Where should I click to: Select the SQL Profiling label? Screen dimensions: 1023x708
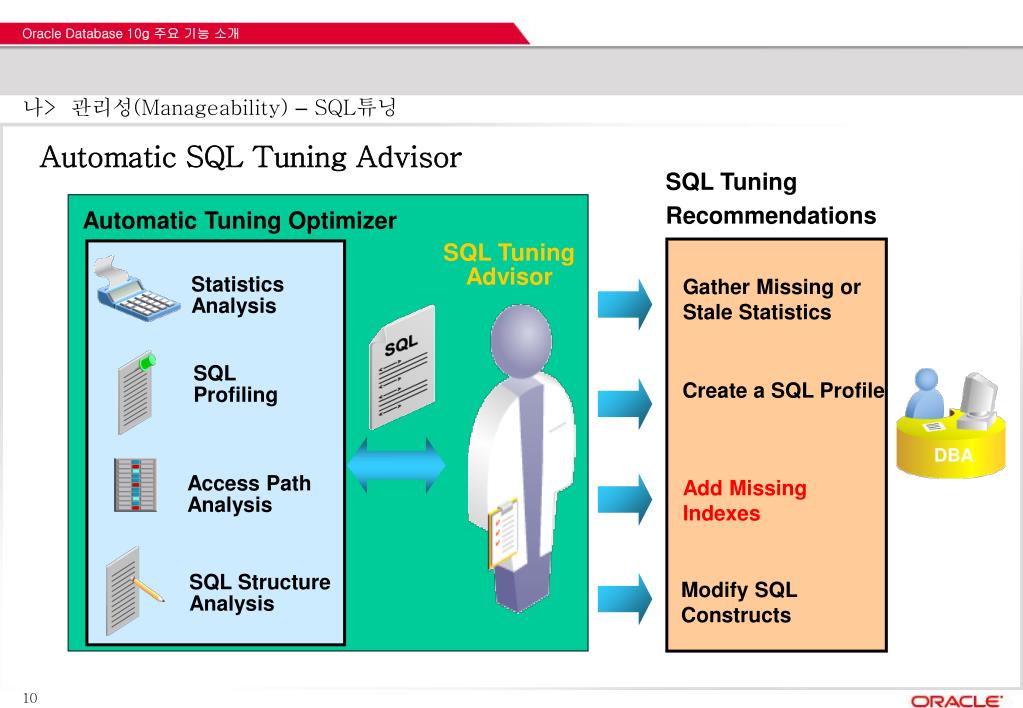235,384
